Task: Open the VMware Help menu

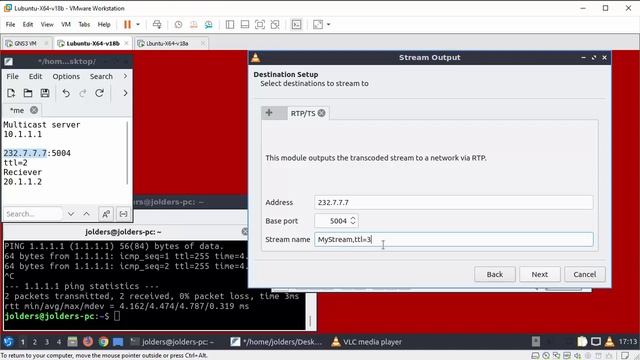Action: click(104, 24)
